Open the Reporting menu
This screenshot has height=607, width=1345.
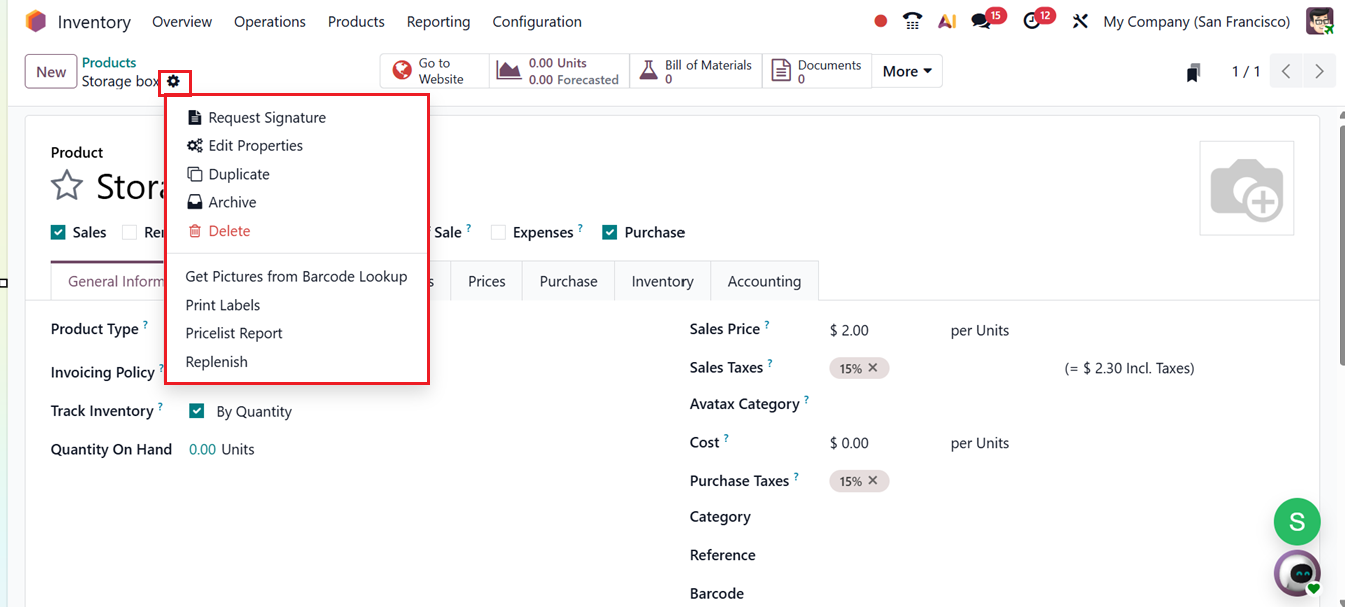[438, 21]
